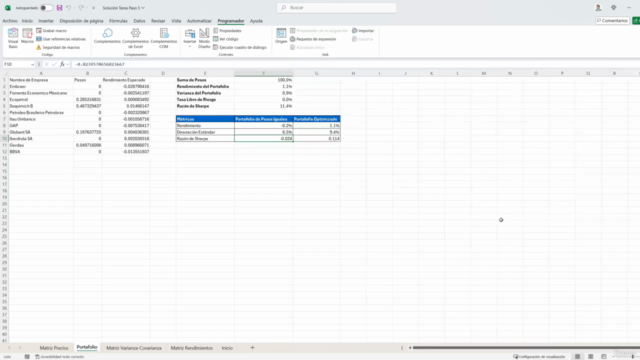
Task: Click the horizontal scrollbar
Action: [526, 348]
